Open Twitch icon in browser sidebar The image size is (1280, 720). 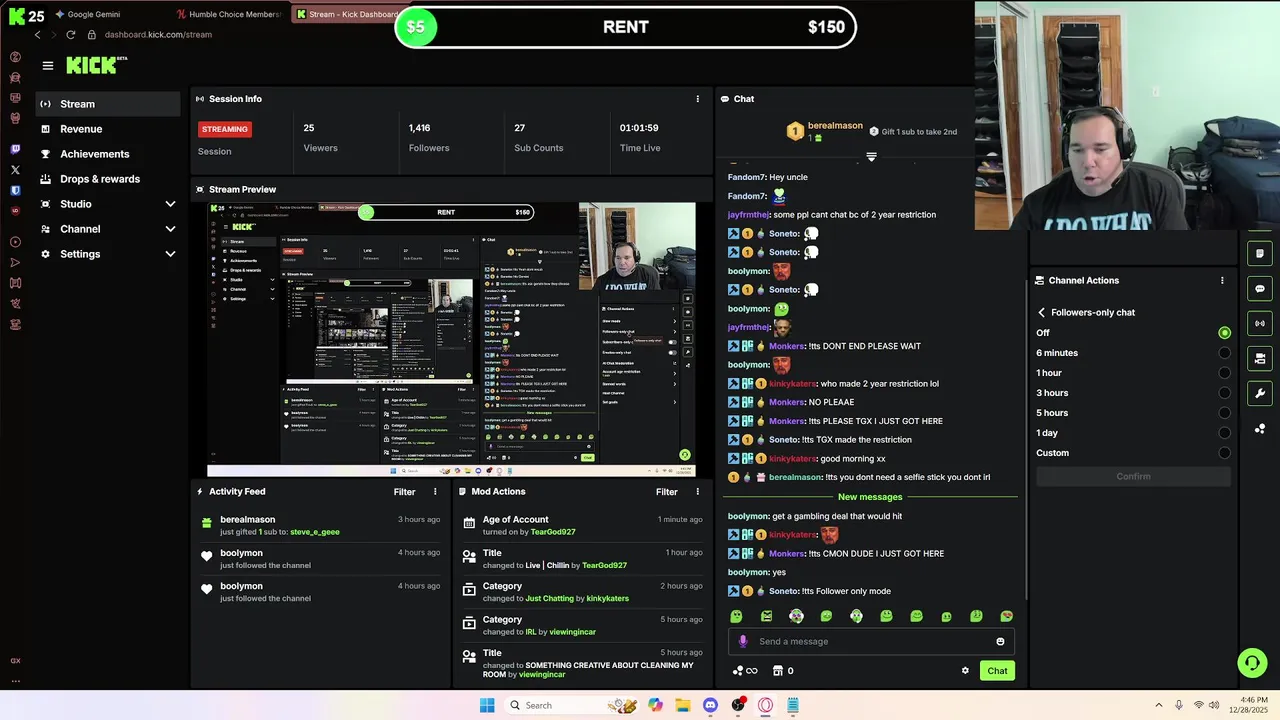(x=15, y=149)
